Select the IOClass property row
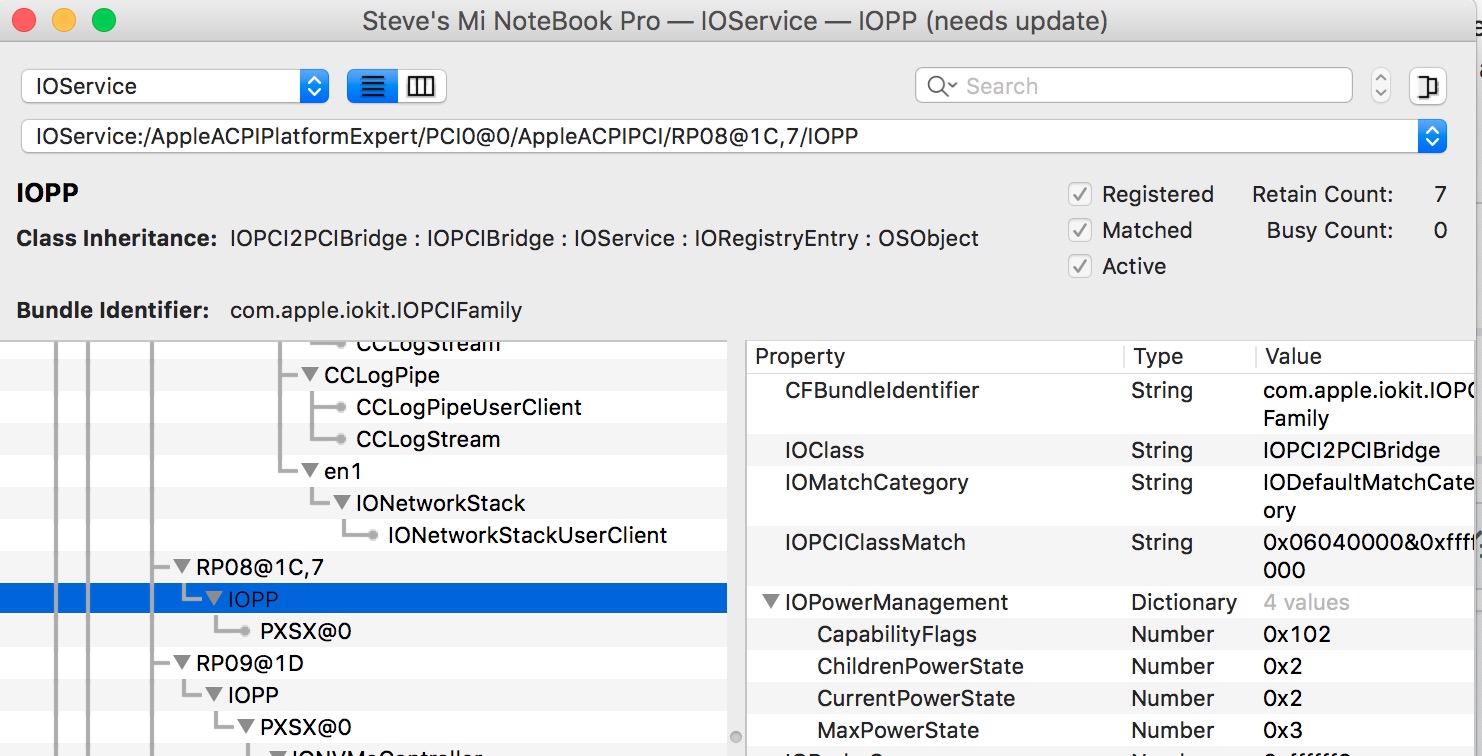This screenshot has width=1482, height=756. tap(1110, 450)
